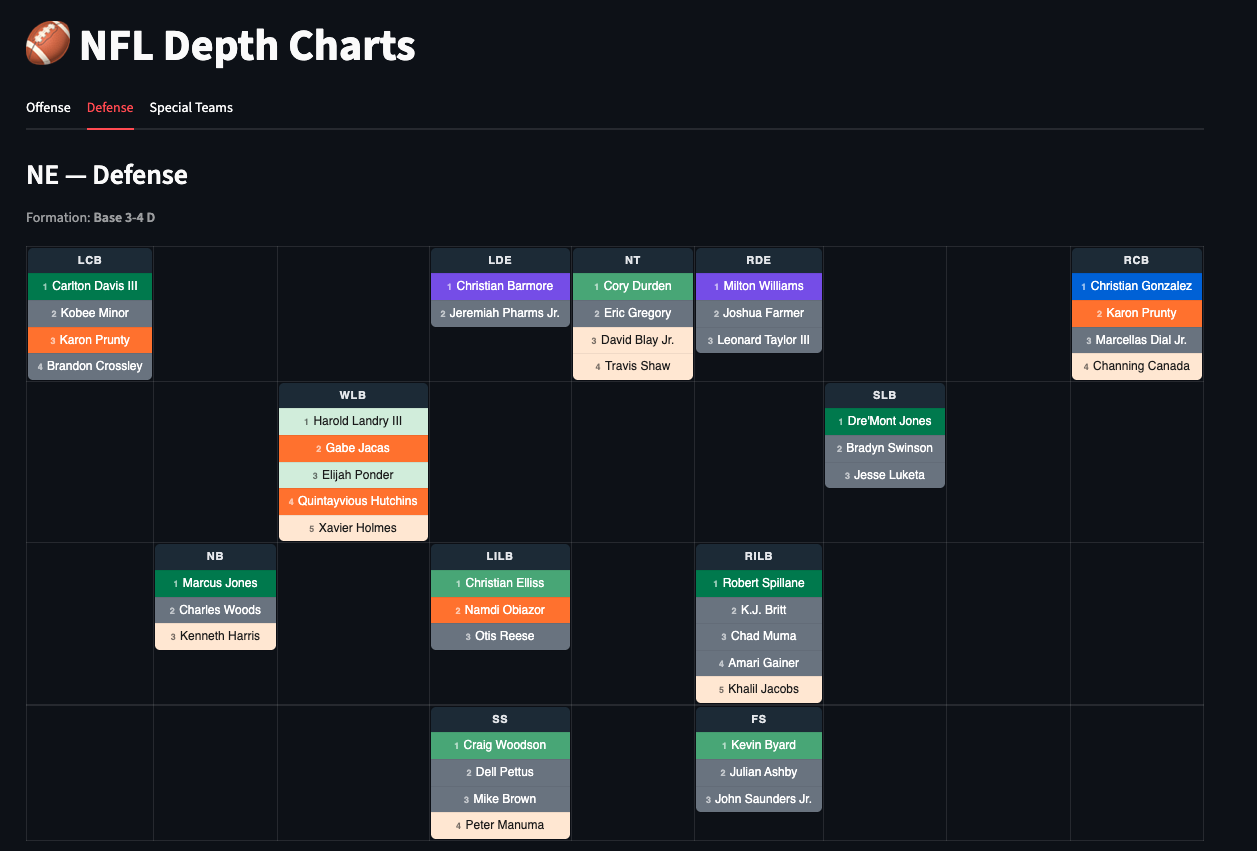1257x851 pixels.
Task: Click Craig Woodson at SS
Action: click(x=500, y=745)
